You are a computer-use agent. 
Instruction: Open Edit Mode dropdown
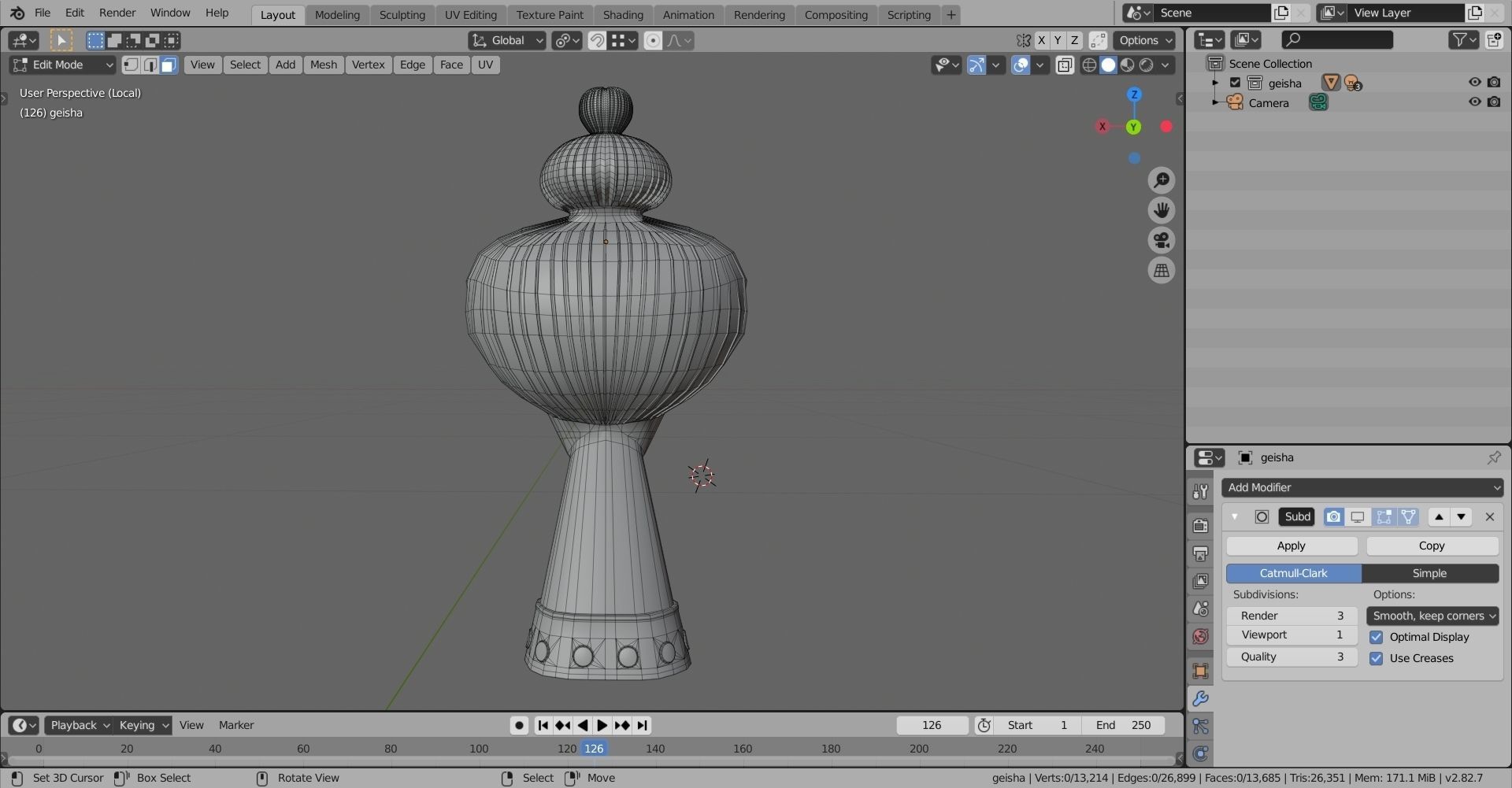62,65
